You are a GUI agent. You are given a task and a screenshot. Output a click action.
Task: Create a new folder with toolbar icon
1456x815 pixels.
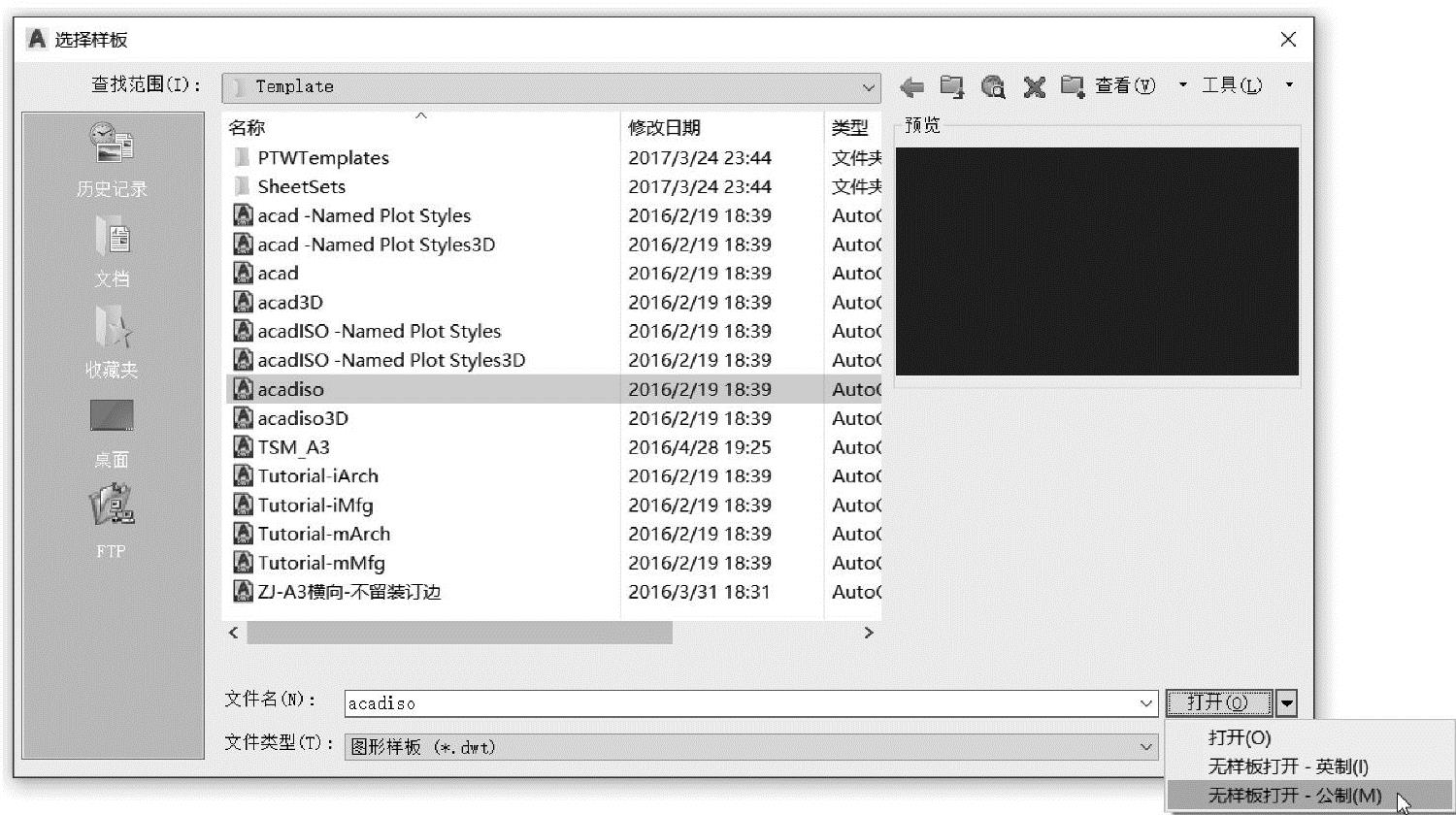[x=1072, y=86]
